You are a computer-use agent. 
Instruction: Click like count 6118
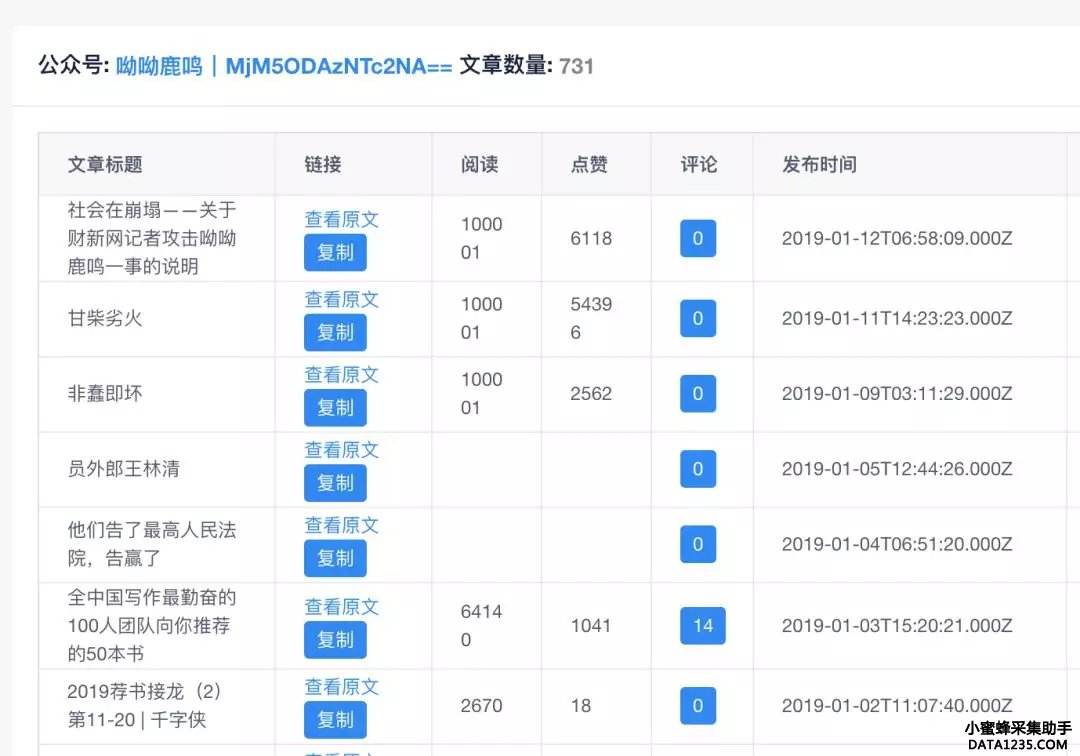pos(591,238)
